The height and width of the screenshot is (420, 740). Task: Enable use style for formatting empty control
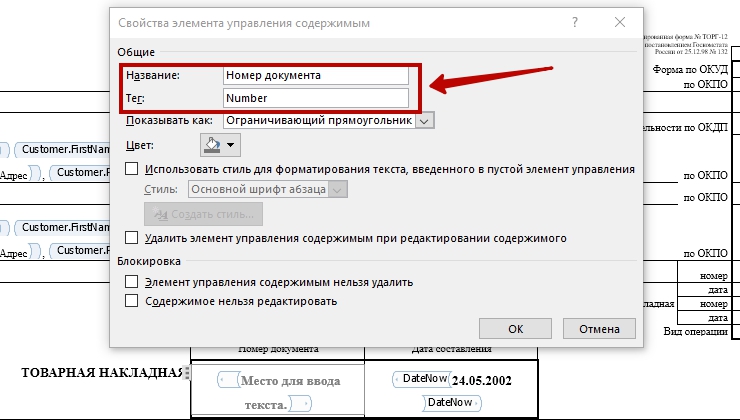pyautogui.click(x=132, y=169)
